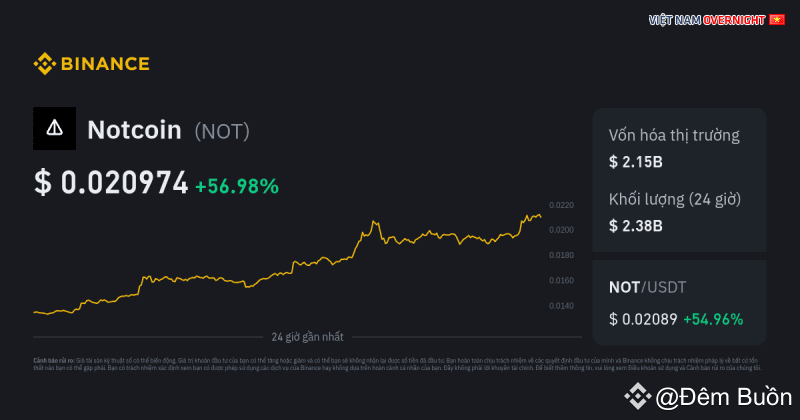Click the +56.98% change percentage

(237, 186)
